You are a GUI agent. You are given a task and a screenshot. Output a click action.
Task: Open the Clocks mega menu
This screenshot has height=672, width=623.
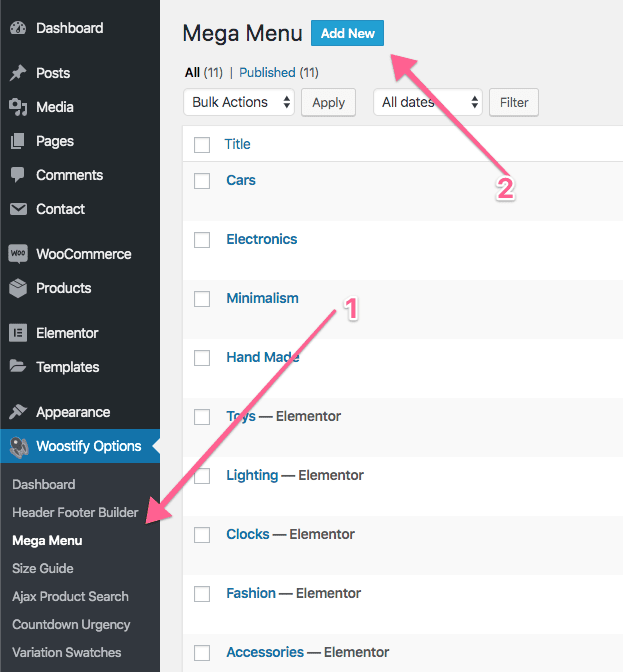248,534
